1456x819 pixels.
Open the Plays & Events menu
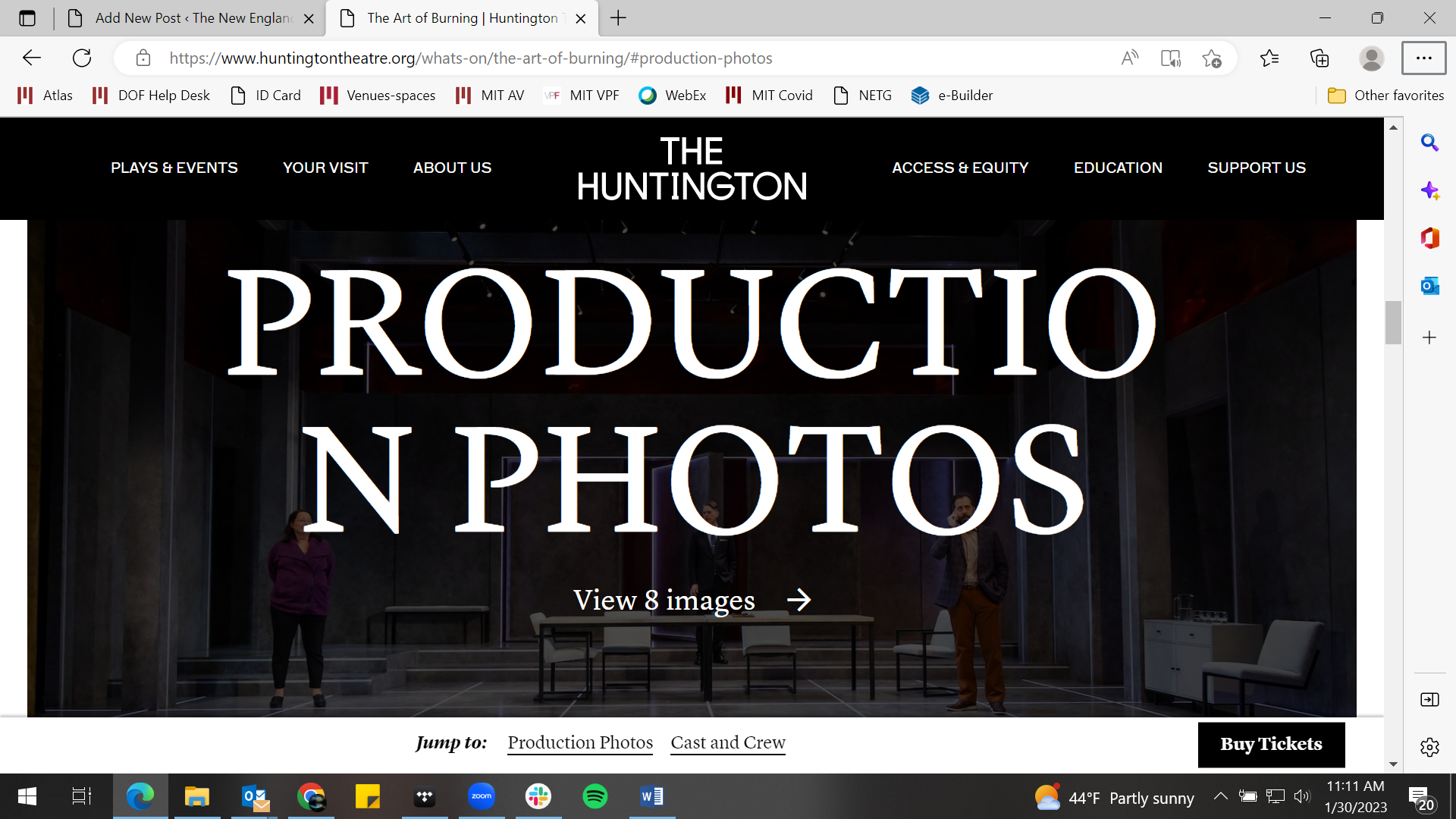pos(174,168)
